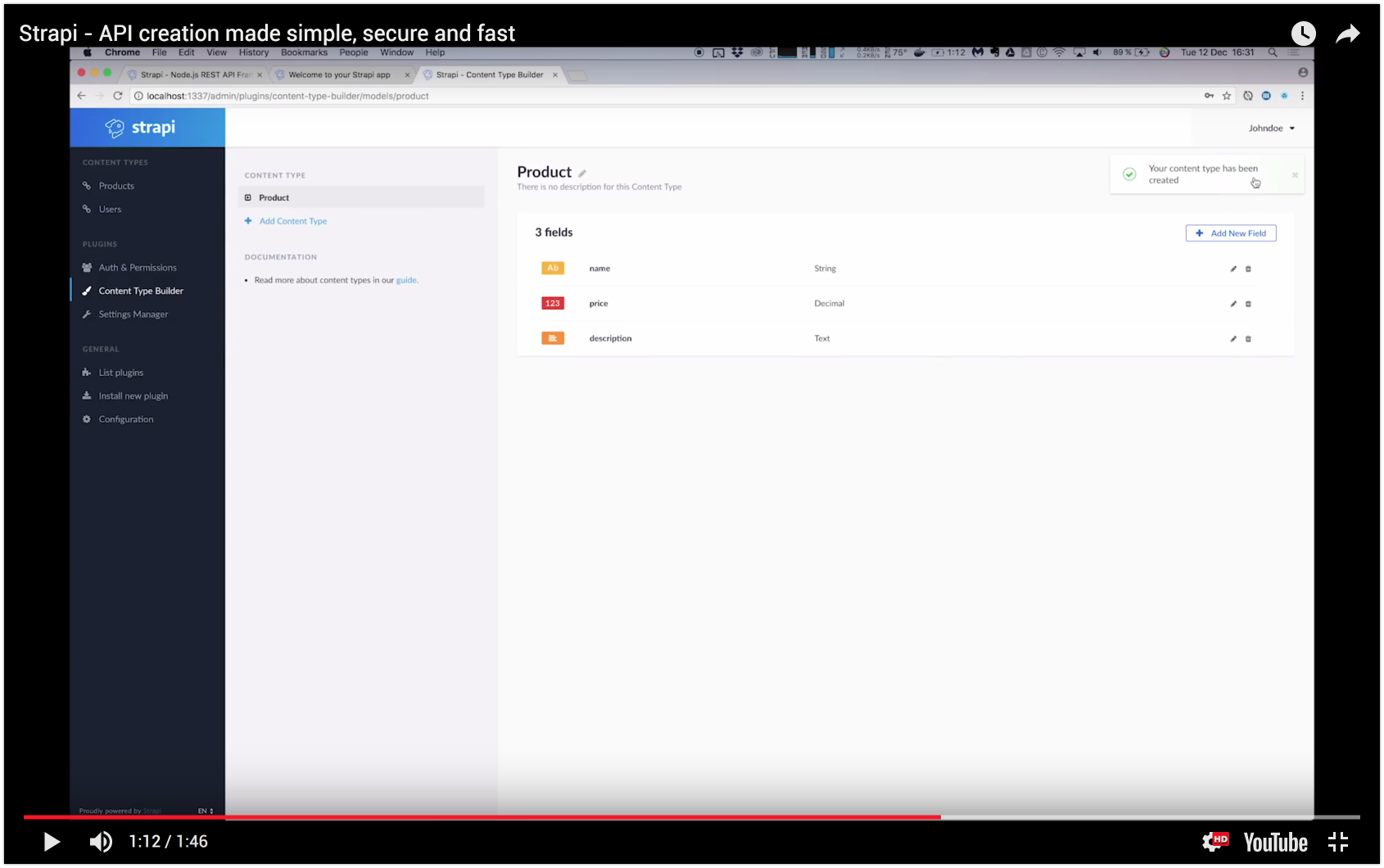Dismiss the content type created notification

pyautogui.click(x=1295, y=174)
